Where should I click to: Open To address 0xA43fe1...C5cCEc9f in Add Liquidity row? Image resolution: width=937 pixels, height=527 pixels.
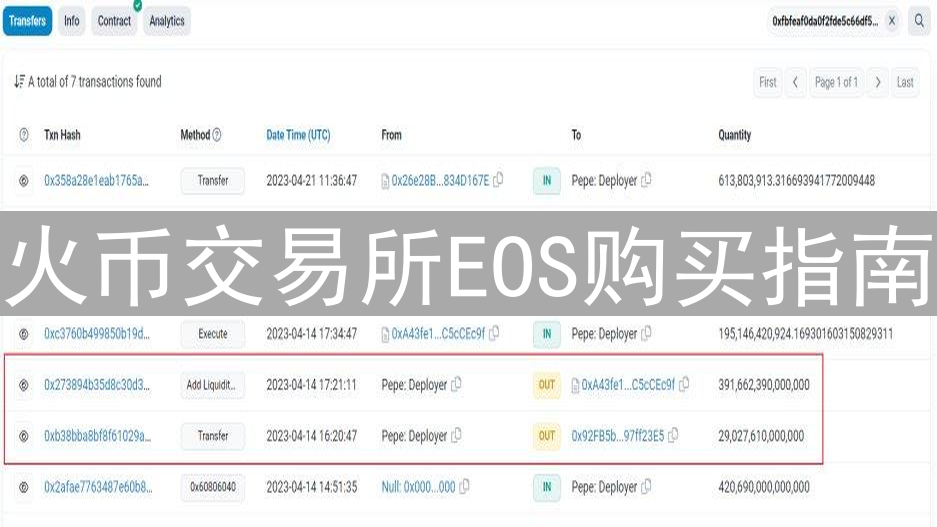pos(628,385)
